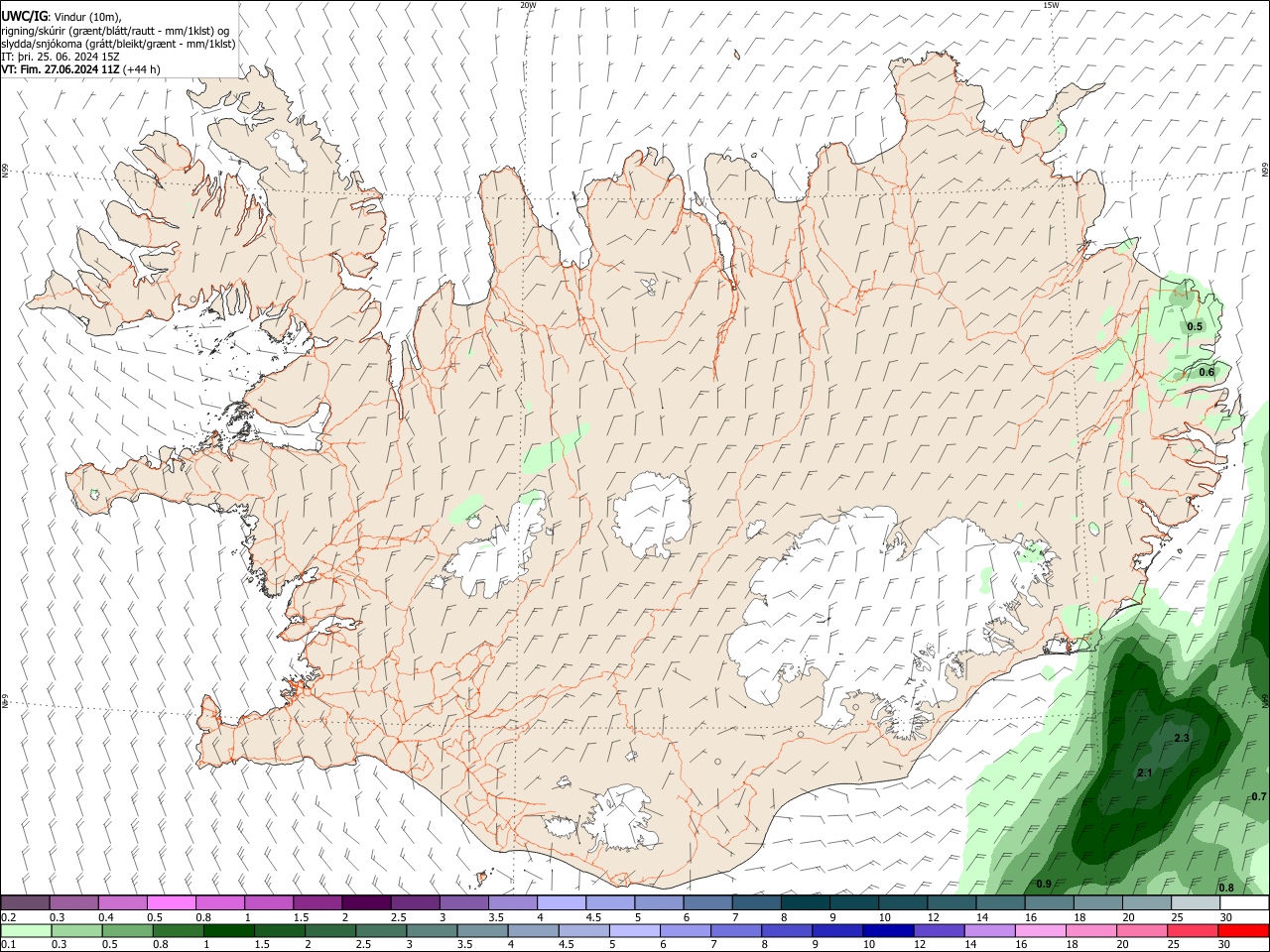The height and width of the screenshot is (952, 1270).
Task: Select the 'IT: þri. 25. 06. 2024 15Z' line
Action: (x=61, y=57)
